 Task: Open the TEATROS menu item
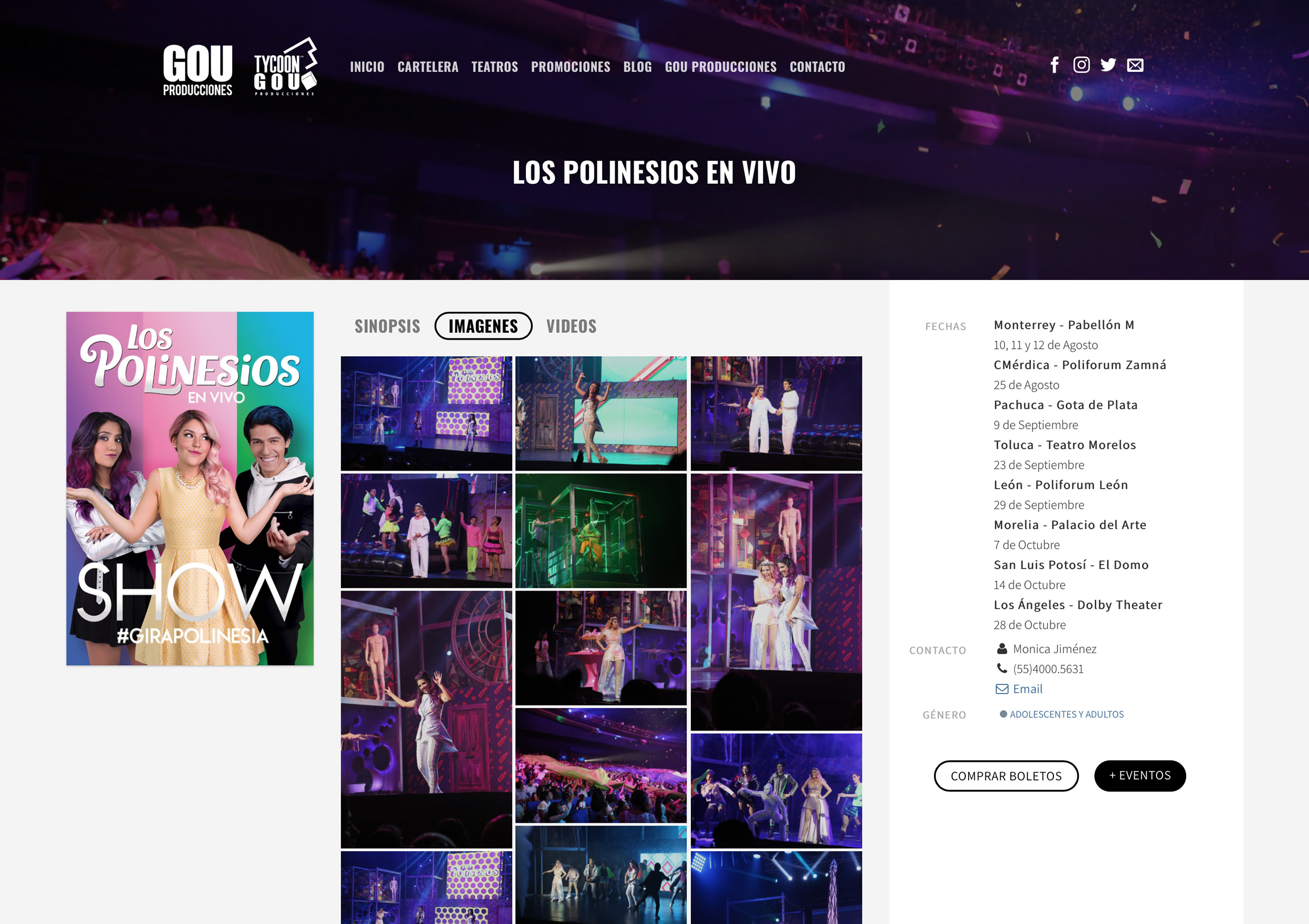click(495, 67)
